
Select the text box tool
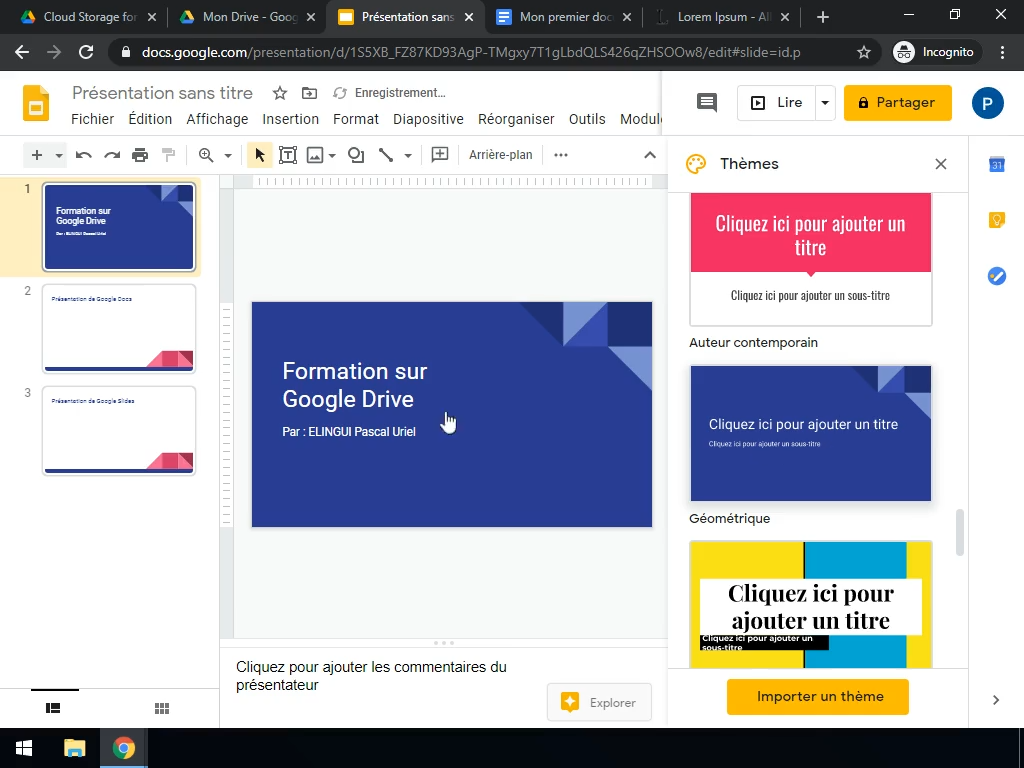click(287, 155)
